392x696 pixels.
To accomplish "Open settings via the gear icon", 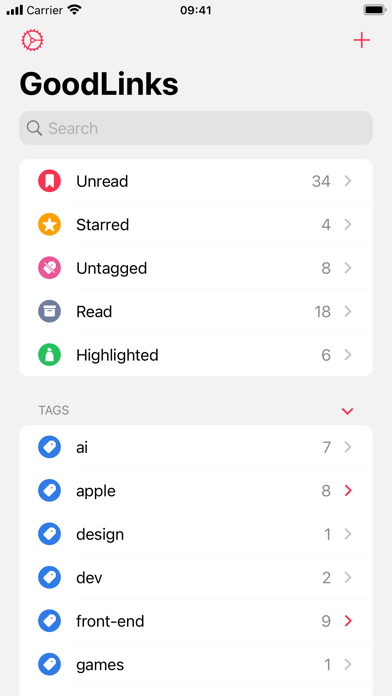I will click(32, 40).
